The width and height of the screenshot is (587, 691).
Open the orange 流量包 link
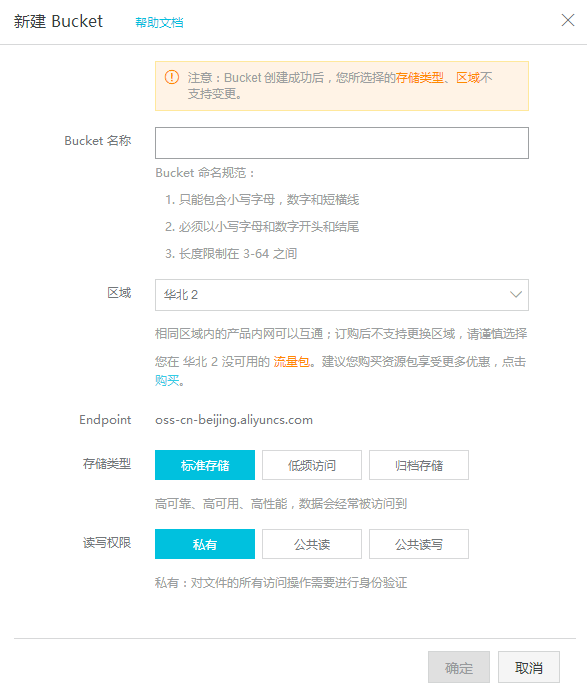pyautogui.click(x=291, y=362)
